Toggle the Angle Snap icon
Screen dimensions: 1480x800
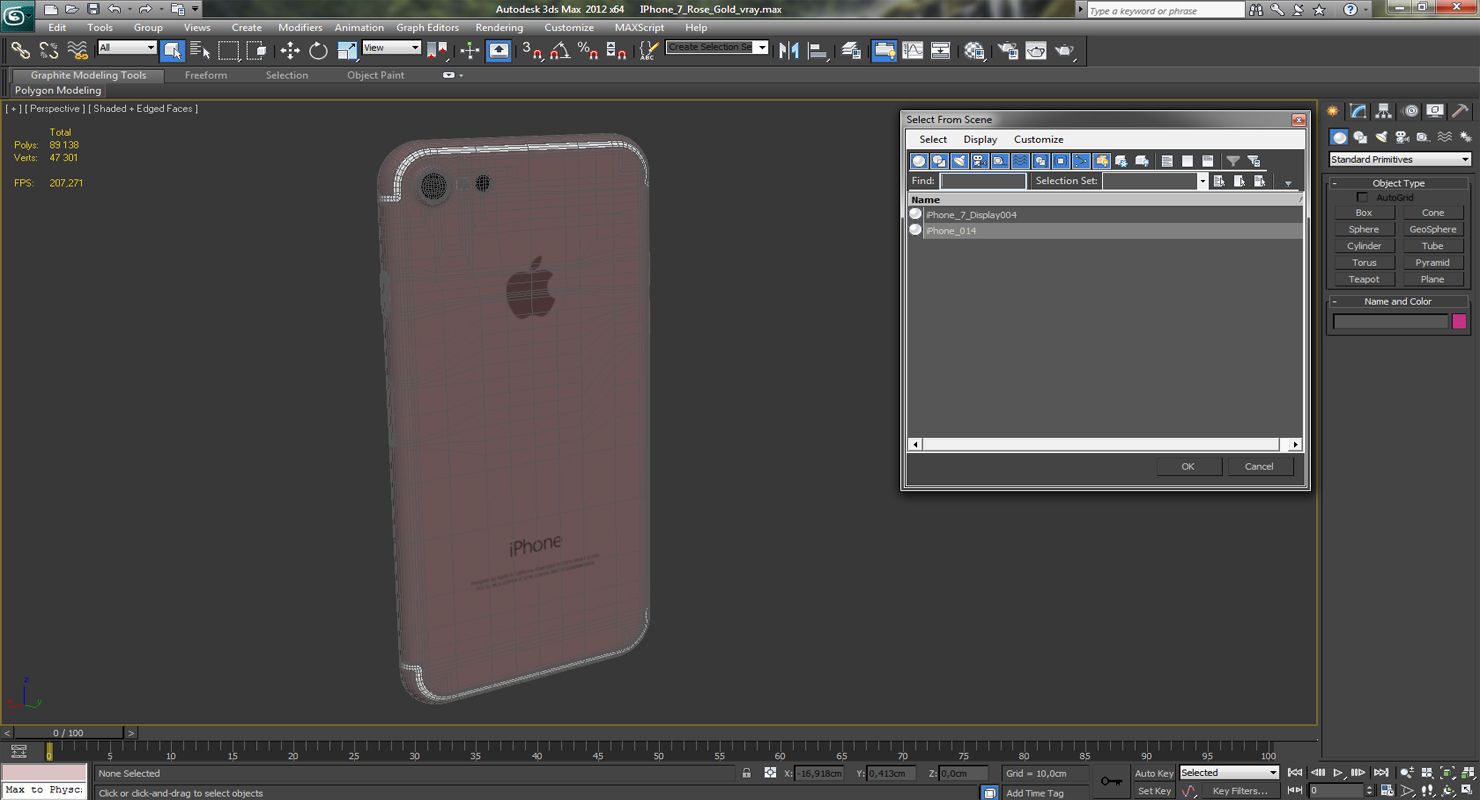tap(559, 50)
